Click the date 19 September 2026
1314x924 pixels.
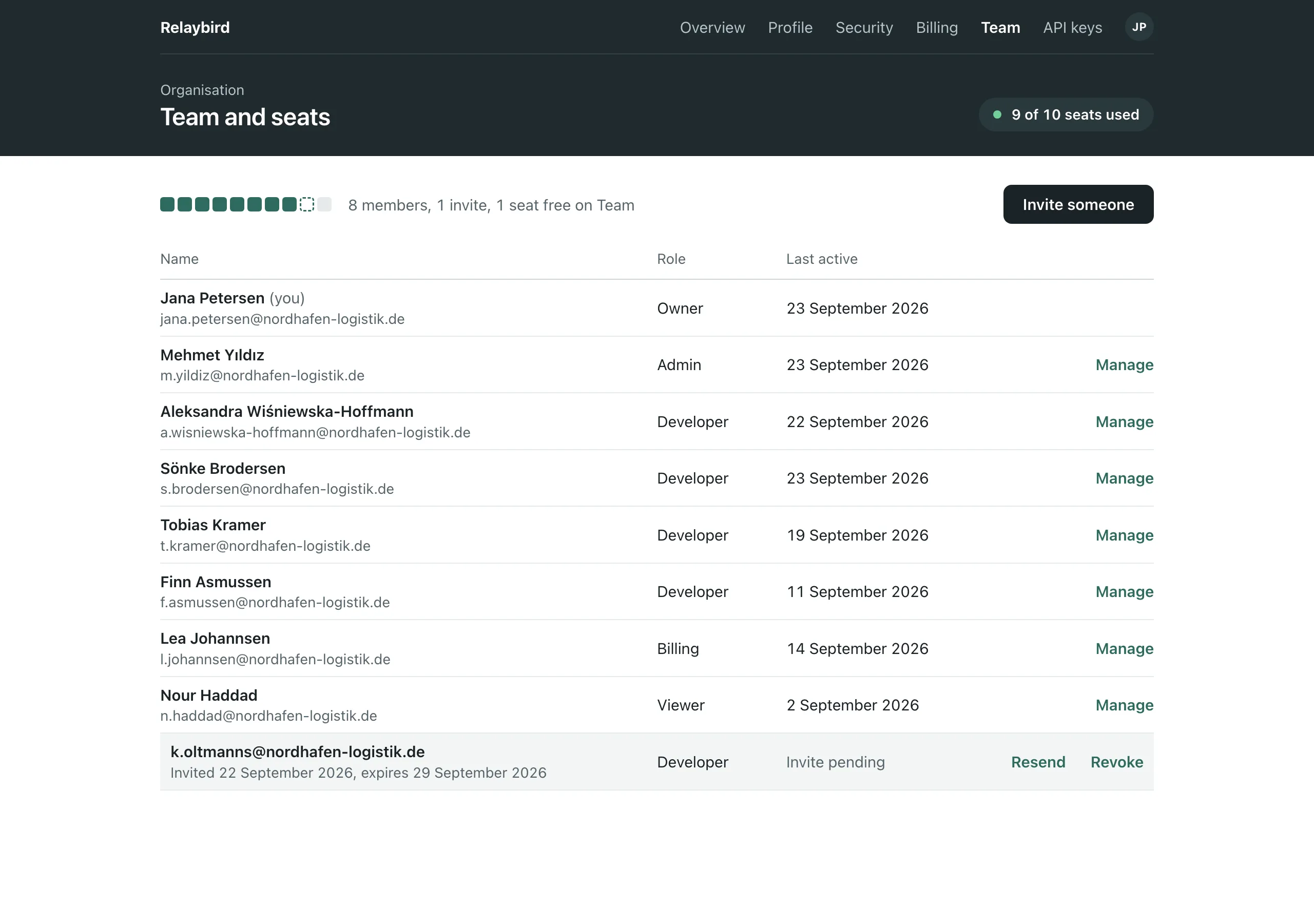[x=857, y=535]
